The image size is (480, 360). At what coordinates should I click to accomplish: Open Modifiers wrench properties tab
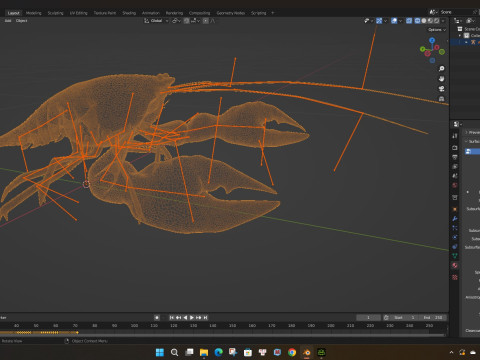[x=455, y=219]
